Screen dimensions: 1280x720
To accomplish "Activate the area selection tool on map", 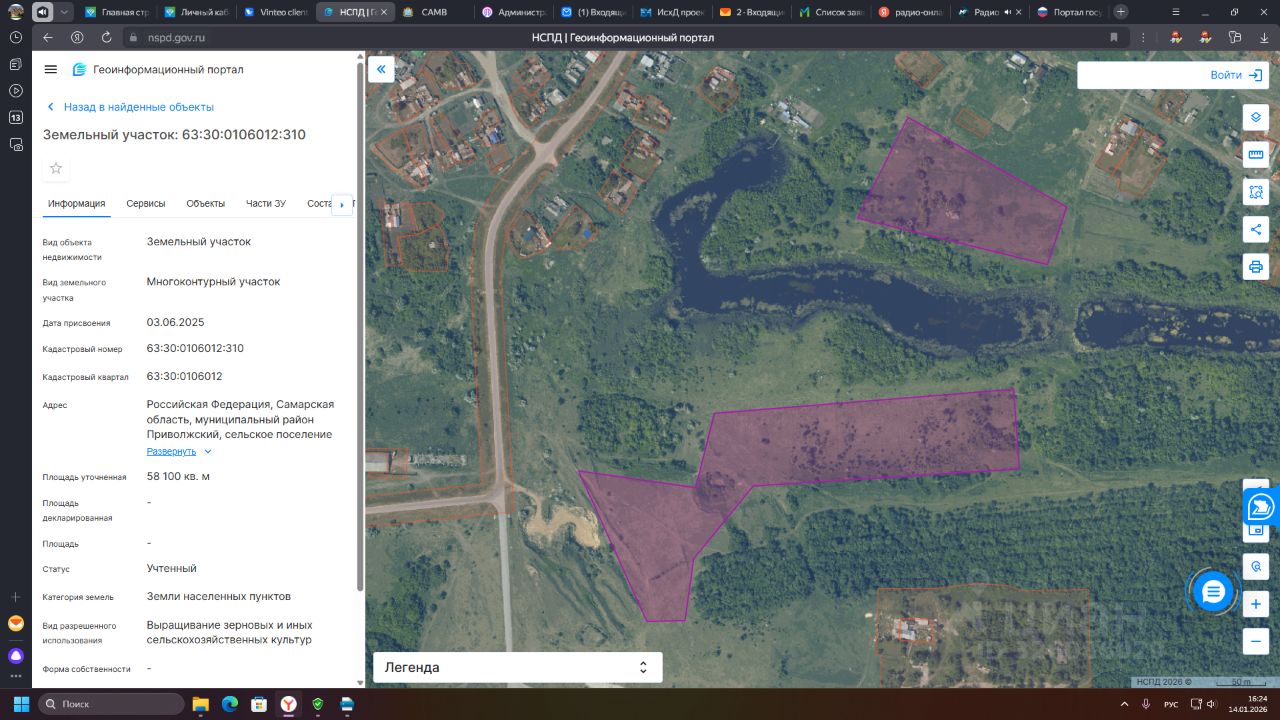I will pyautogui.click(x=1256, y=192).
